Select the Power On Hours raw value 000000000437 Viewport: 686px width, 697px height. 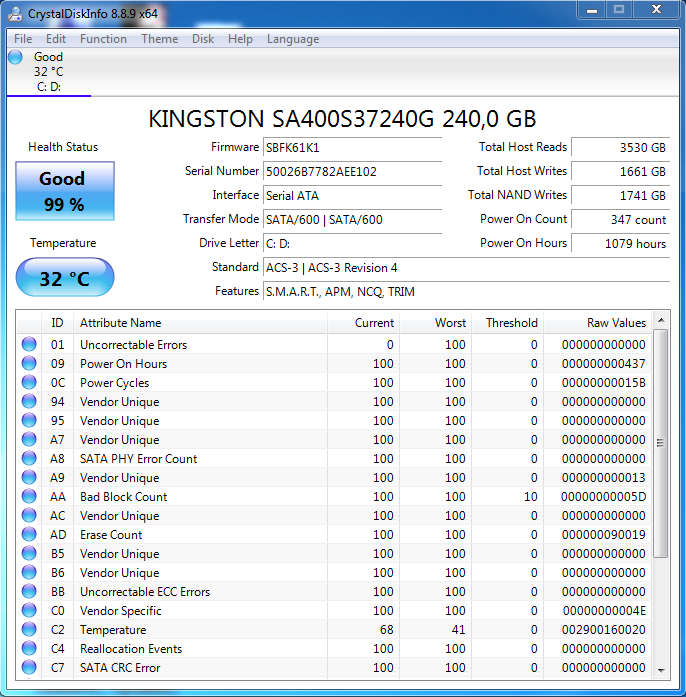pos(603,364)
